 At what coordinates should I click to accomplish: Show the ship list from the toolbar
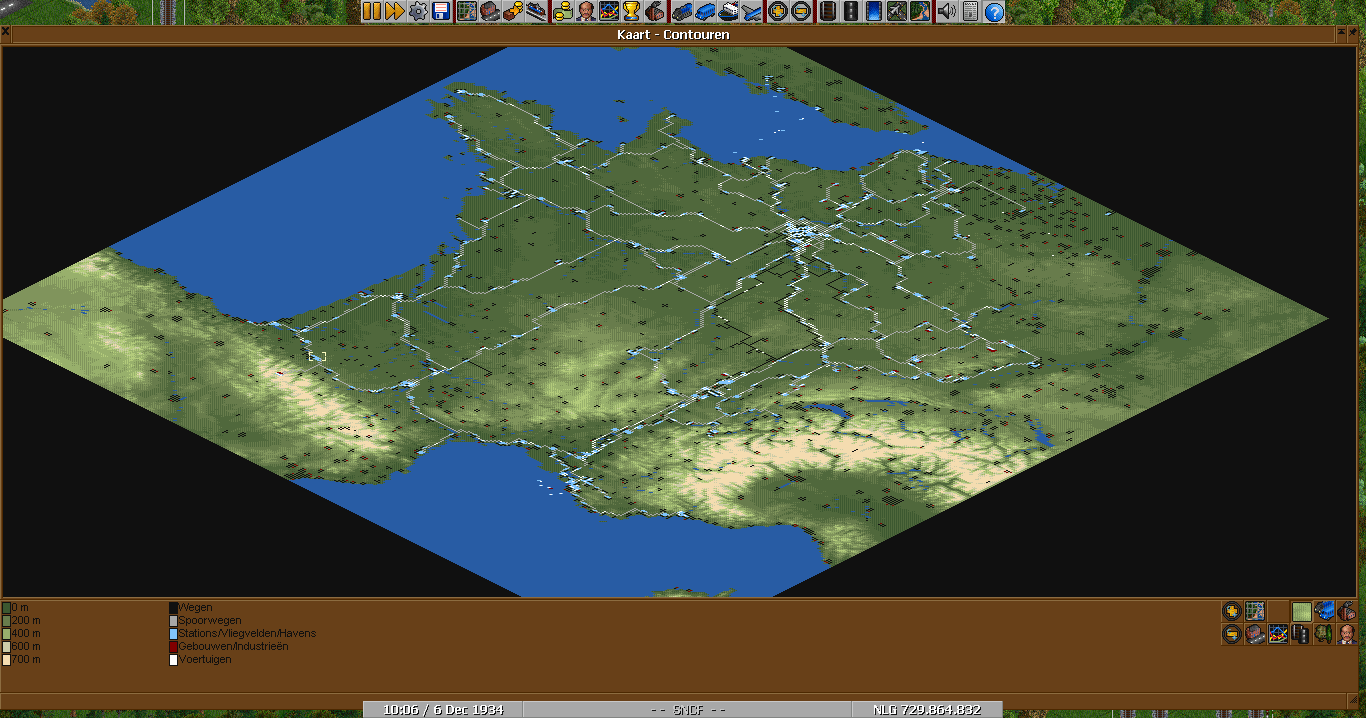point(728,11)
